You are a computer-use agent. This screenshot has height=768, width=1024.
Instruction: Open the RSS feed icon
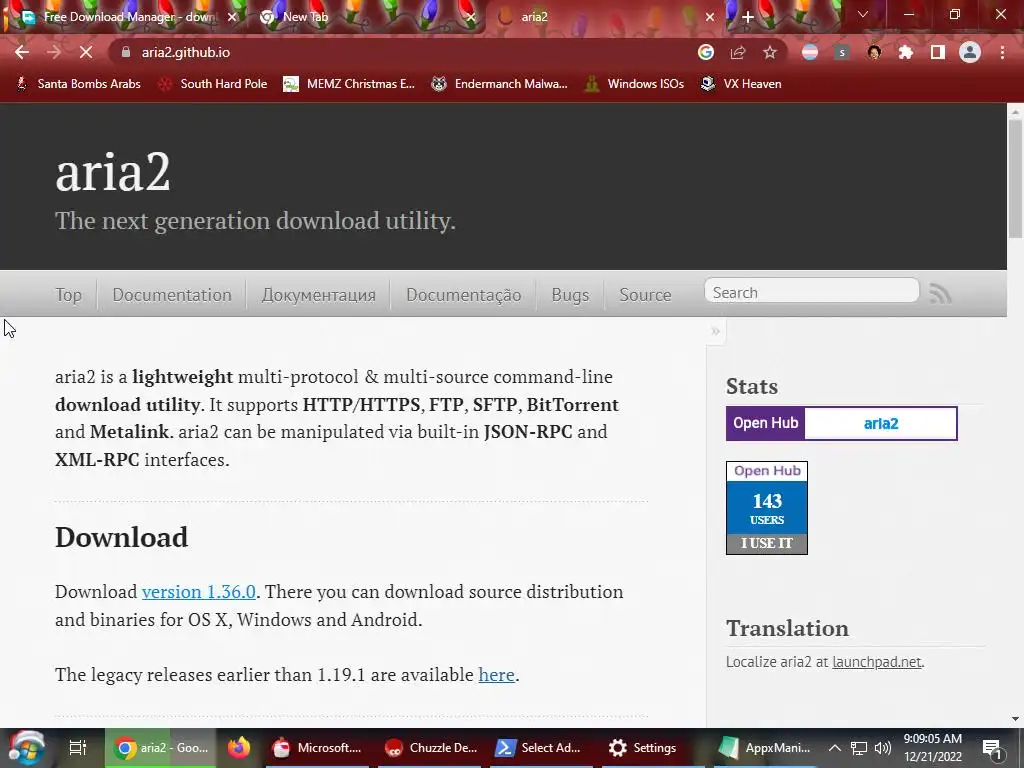tap(940, 293)
